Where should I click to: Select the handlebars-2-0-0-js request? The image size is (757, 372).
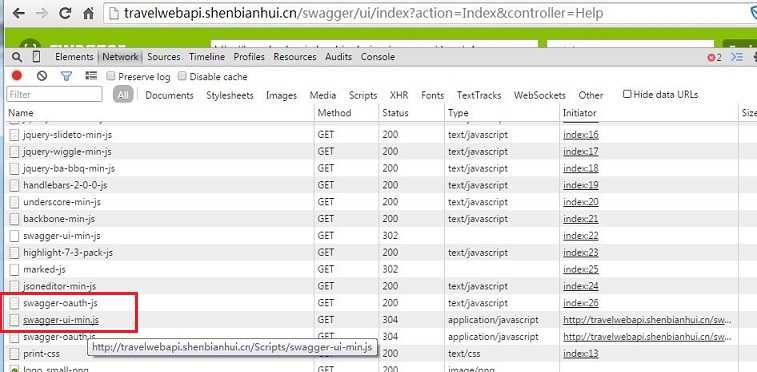click(x=65, y=185)
